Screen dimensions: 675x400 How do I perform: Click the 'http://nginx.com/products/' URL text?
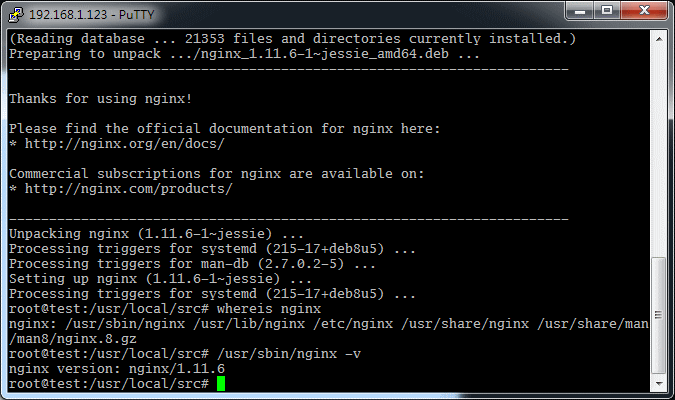[128, 189]
